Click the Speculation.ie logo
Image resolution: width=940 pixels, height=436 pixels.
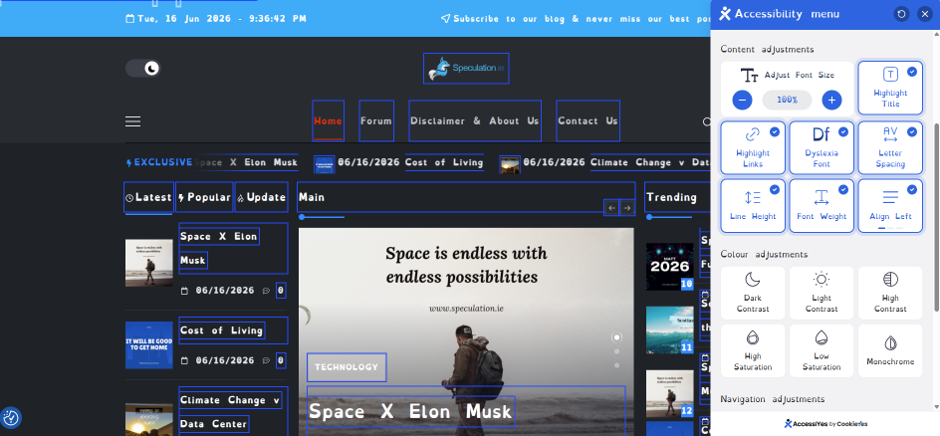pyautogui.click(x=466, y=68)
